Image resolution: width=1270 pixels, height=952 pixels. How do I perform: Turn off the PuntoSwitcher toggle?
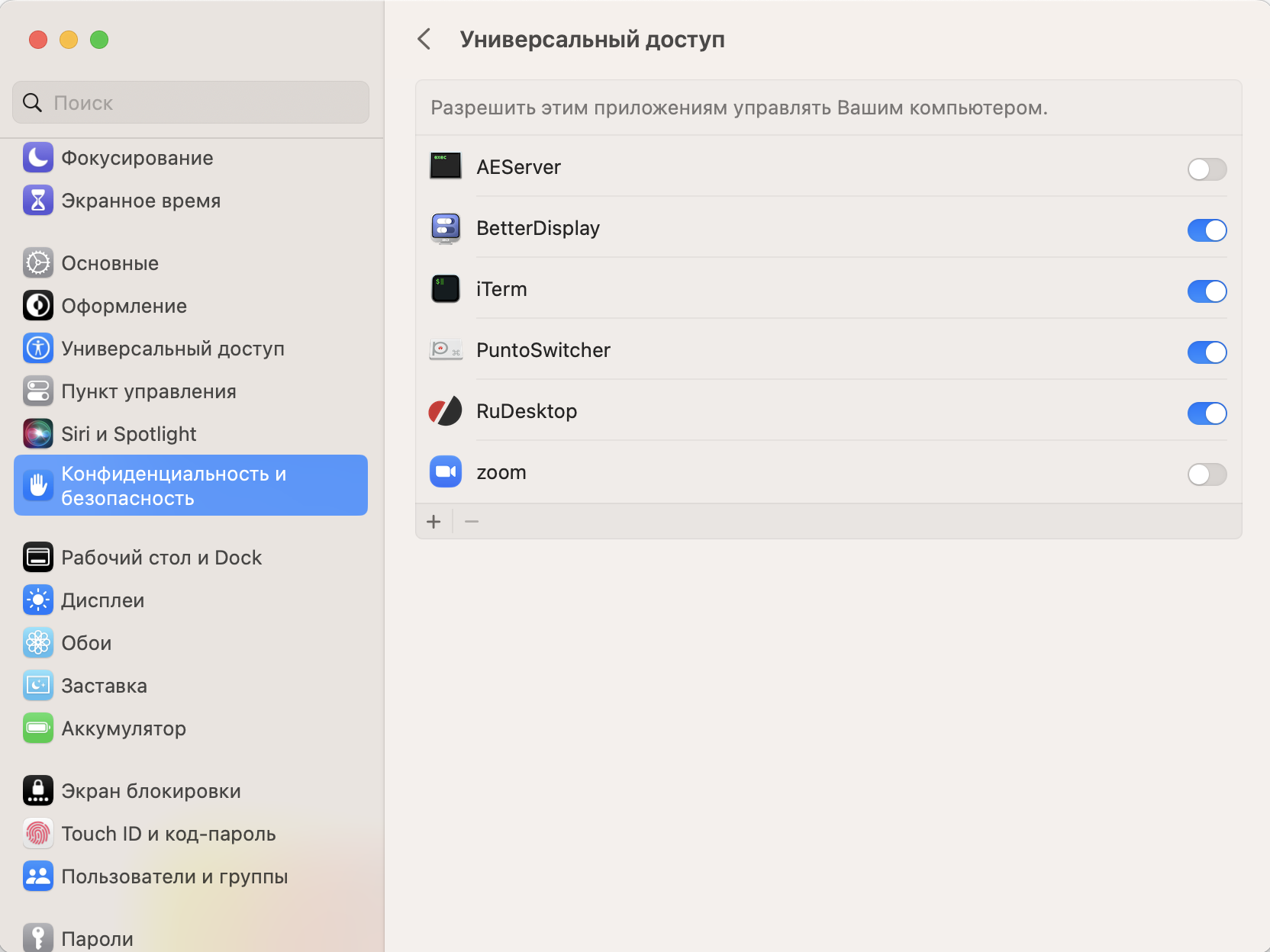tap(1207, 352)
